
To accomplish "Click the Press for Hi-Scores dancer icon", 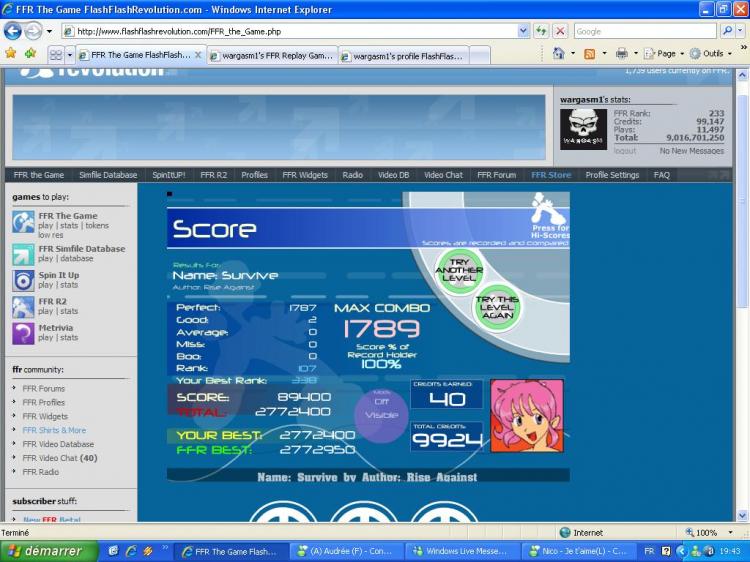I will click(x=546, y=211).
